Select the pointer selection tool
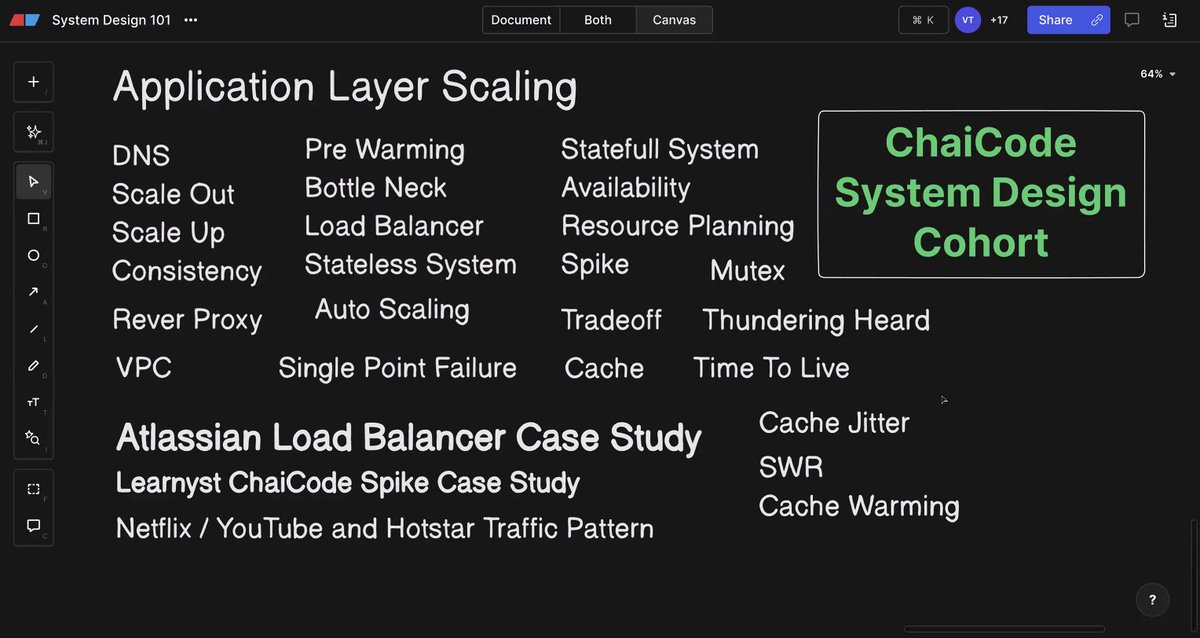This screenshot has height=638, width=1200. 33,181
